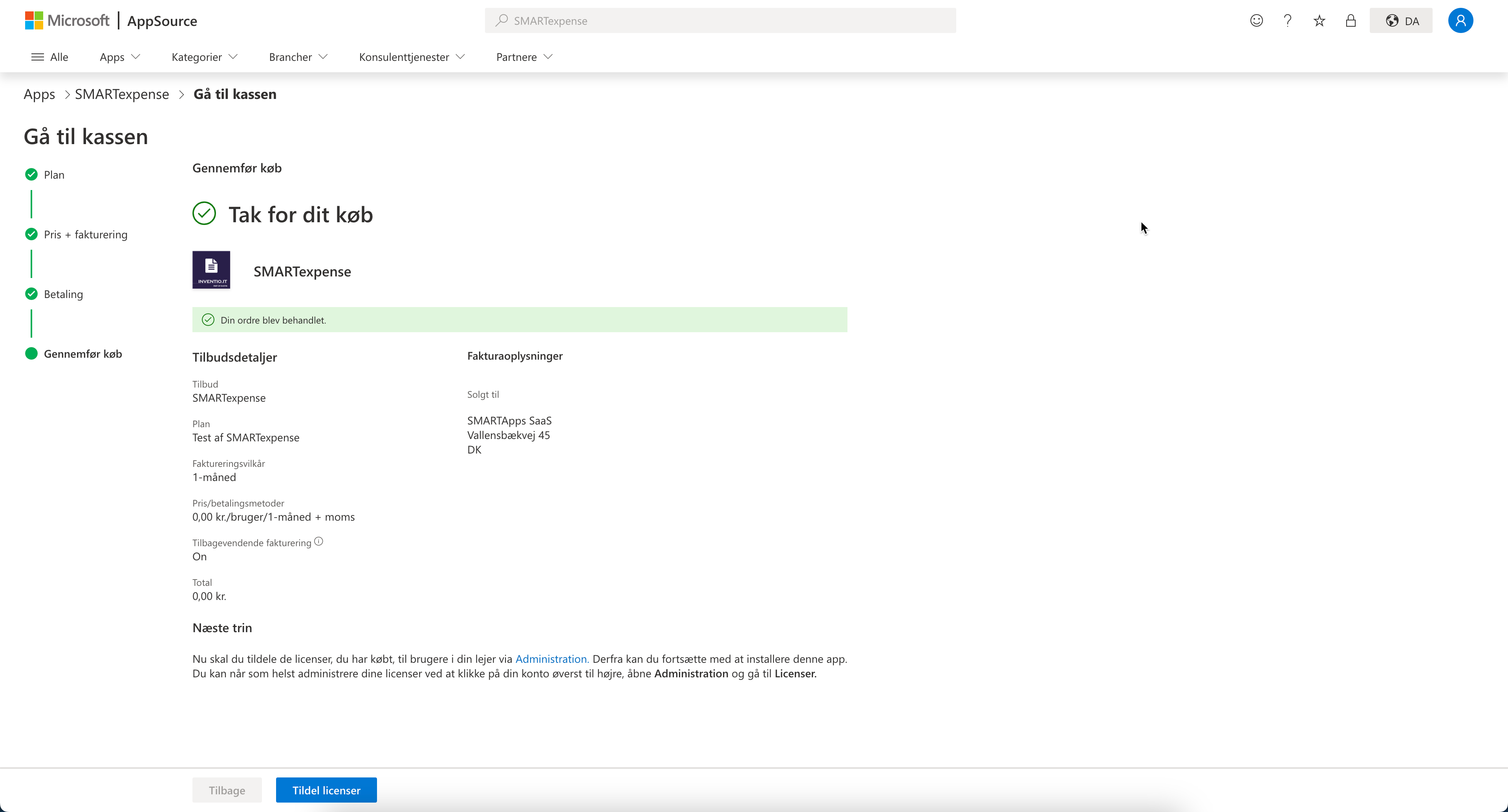Viewport: 1508px width, 812px height.
Task: Select the Pris + fakturering step
Action: [86, 234]
